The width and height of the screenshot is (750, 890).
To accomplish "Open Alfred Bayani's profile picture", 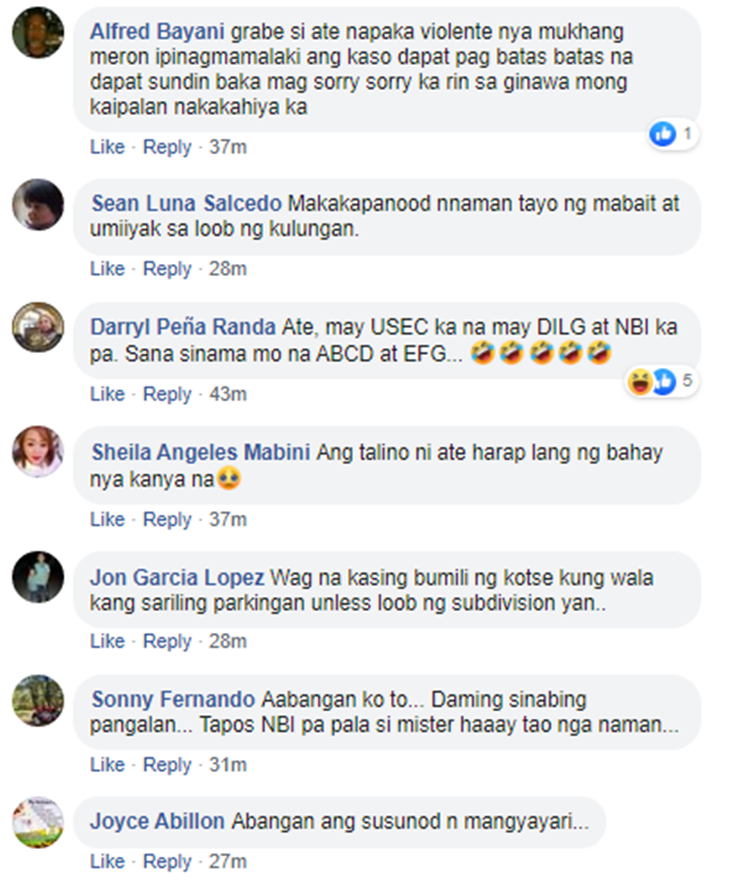I will click(38, 32).
